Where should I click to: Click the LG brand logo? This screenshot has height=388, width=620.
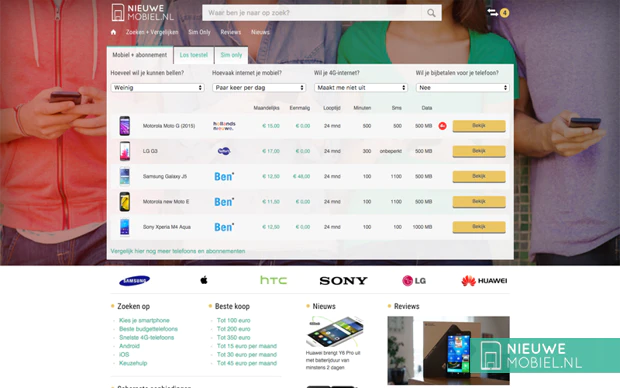[x=414, y=280]
